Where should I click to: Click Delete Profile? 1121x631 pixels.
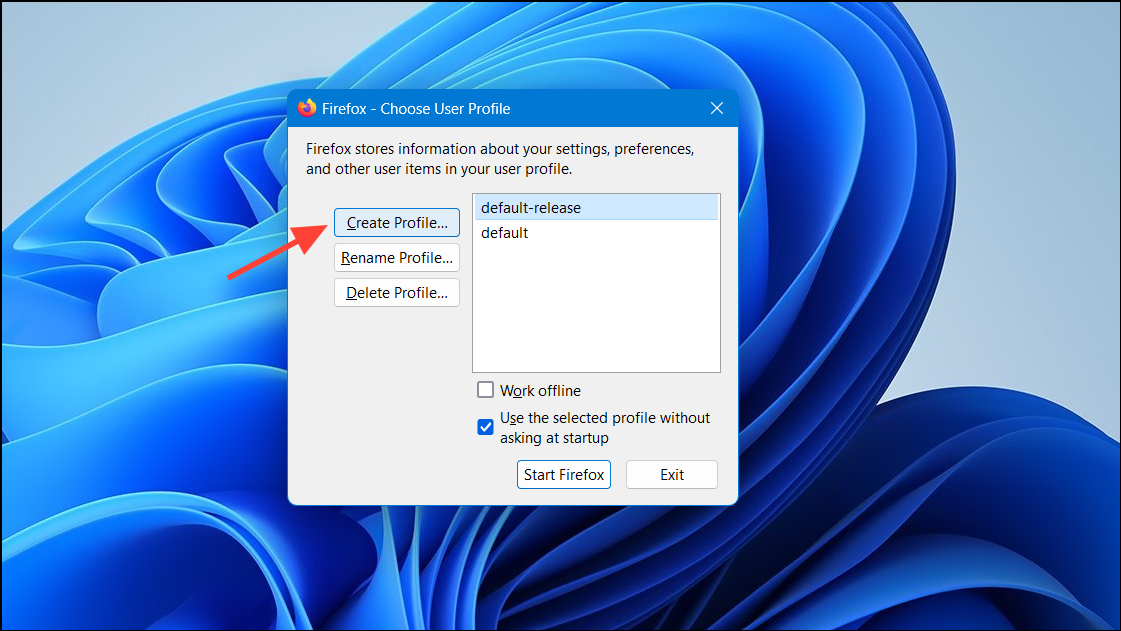pos(396,292)
